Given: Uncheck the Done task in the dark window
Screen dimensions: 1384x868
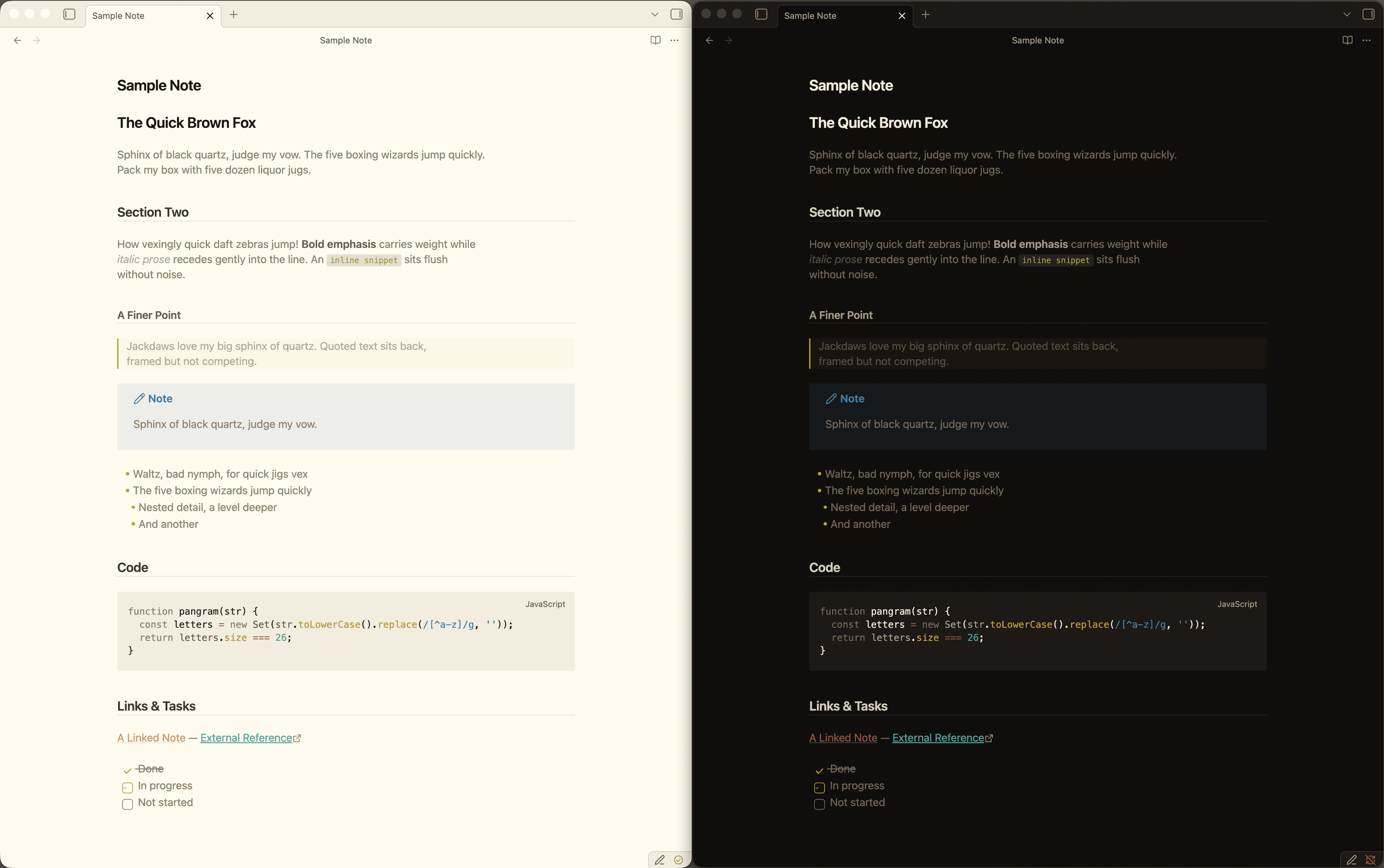Looking at the screenshot, I should pos(819,770).
